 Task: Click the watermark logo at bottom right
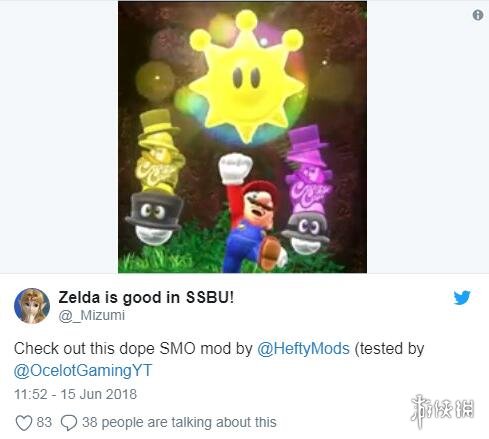(442, 409)
